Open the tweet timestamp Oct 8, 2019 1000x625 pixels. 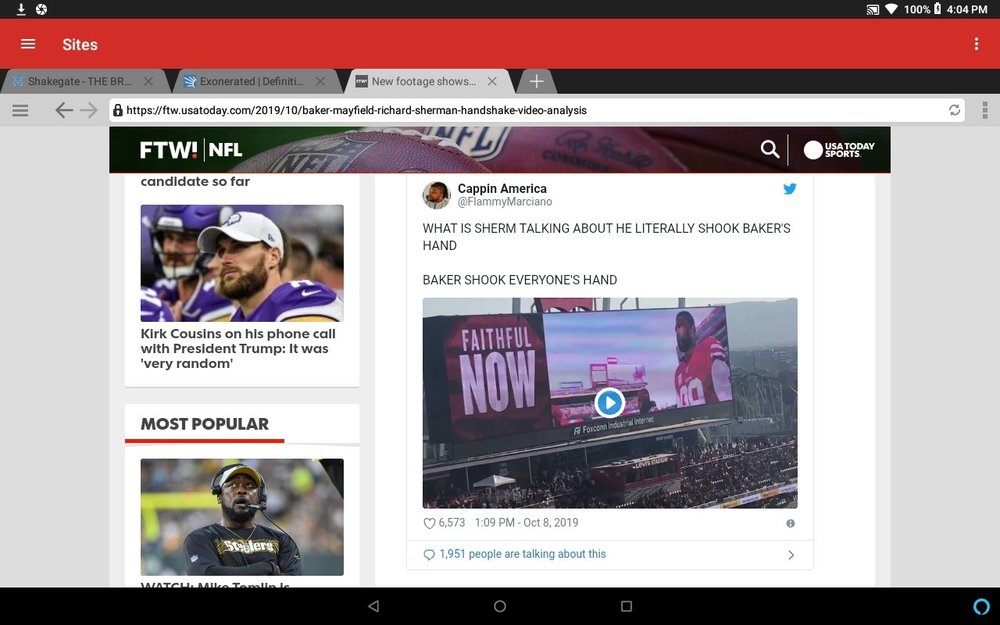(x=526, y=522)
